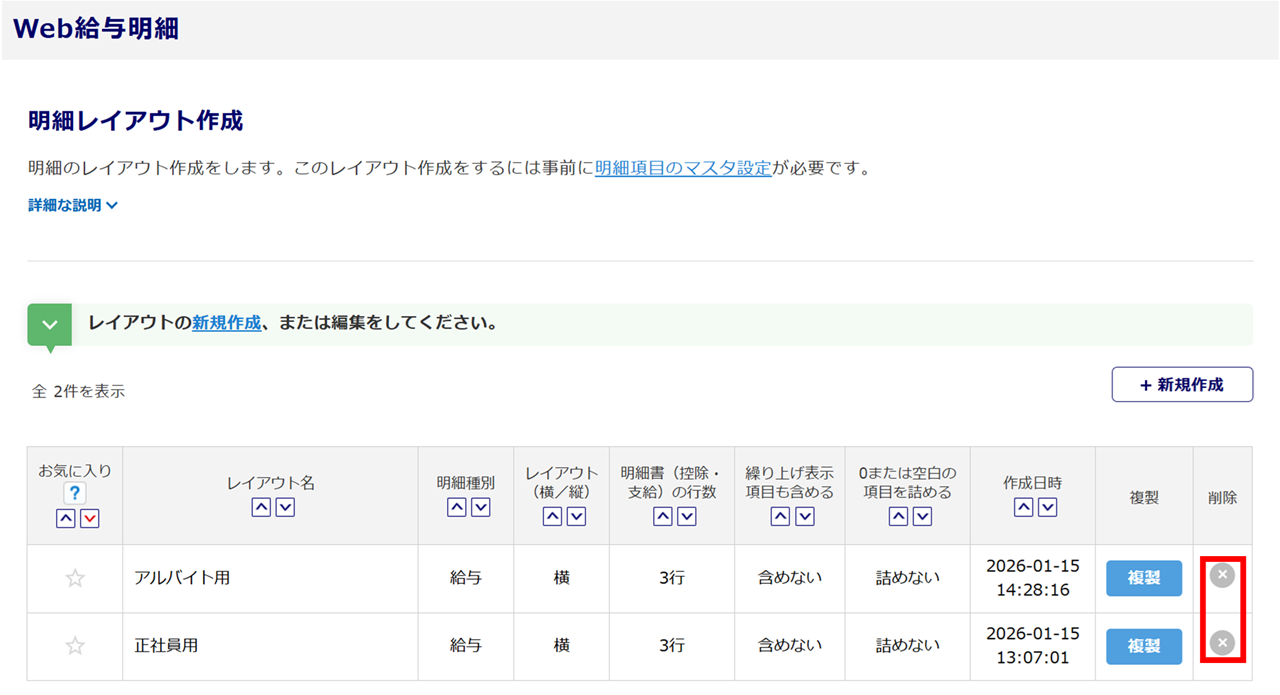The width and height of the screenshot is (1280, 695).
Task: Delete the アルバイト用 layout row
Action: [x=1222, y=575]
